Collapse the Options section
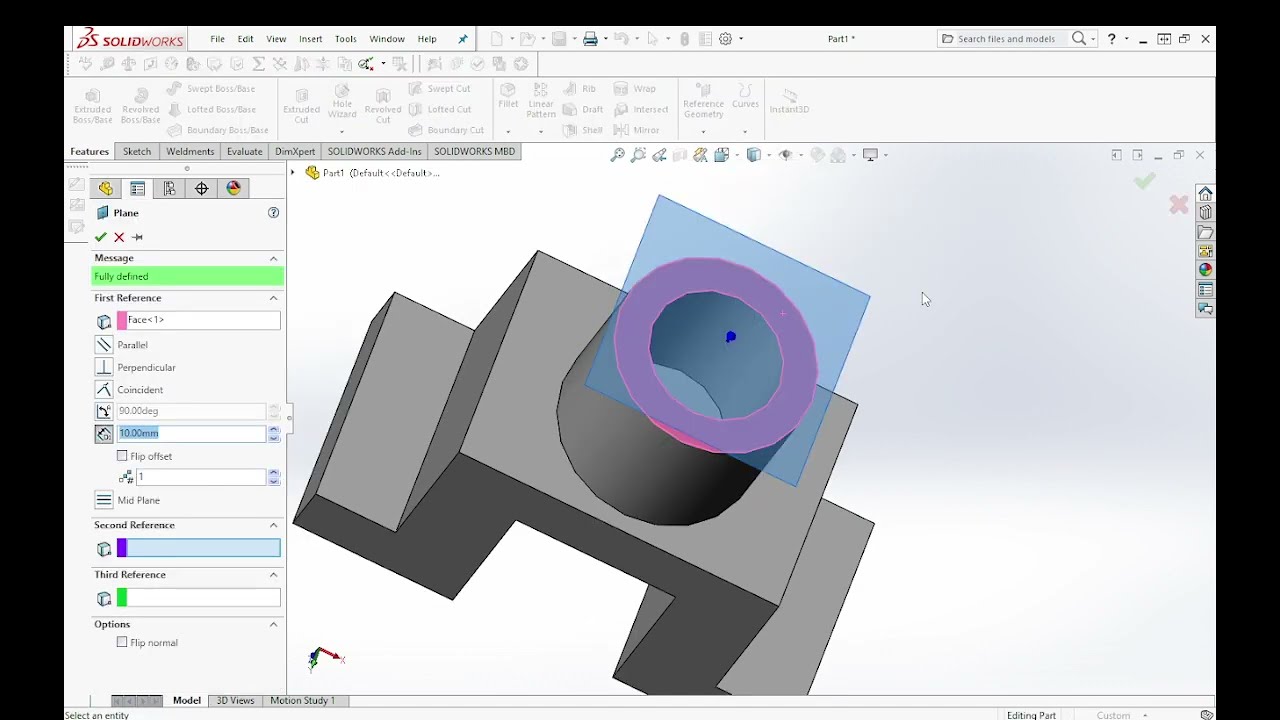1280x720 pixels. pos(273,624)
